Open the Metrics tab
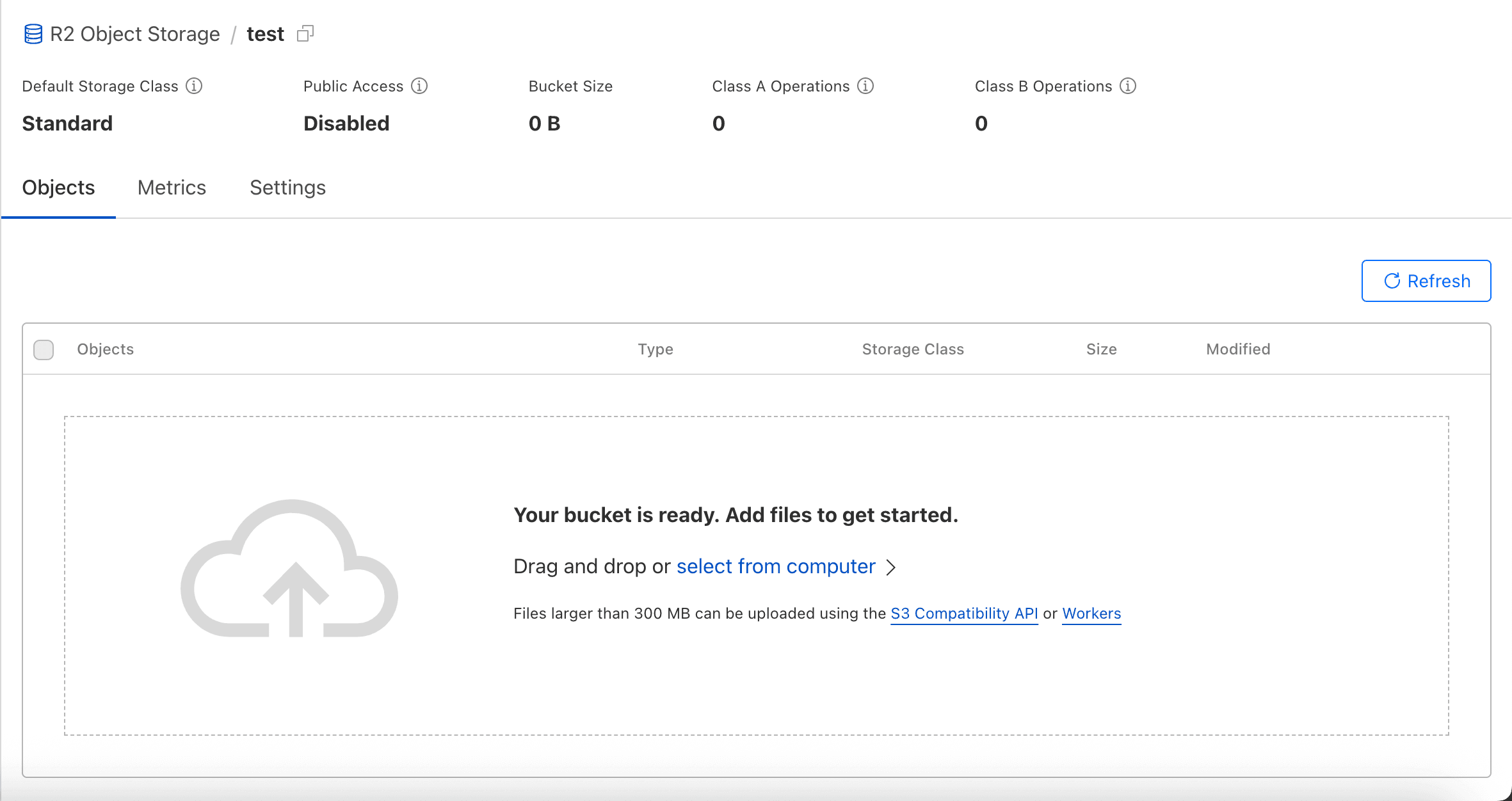The image size is (1512, 801). coord(172,187)
